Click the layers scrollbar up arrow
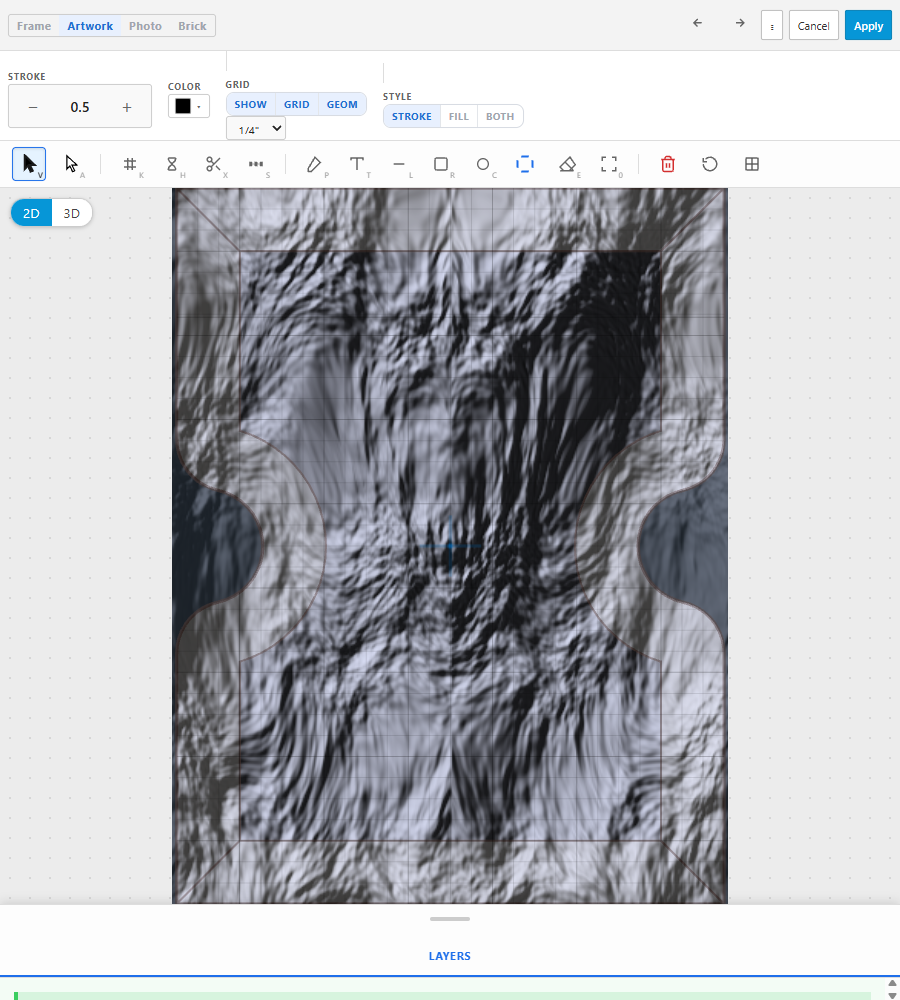The image size is (900, 1000). click(x=892, y=983)
